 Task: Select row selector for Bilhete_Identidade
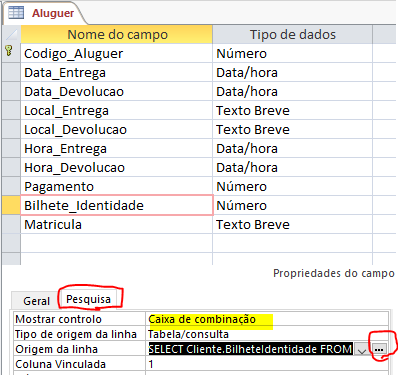pos(11,205)
